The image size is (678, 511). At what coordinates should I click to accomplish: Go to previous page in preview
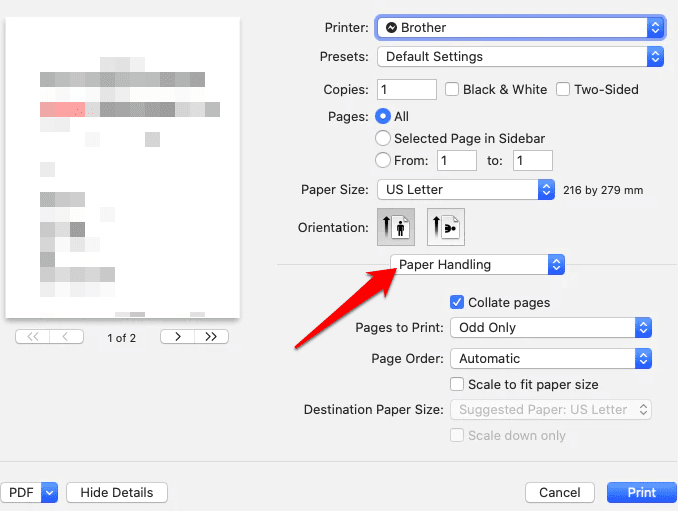pos(66,337)
